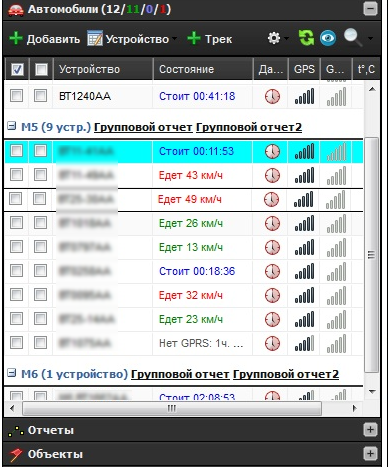Screen dimensions: 388x467
Task: Click clock icon in Едет 23 км/ч row
Action: pos(272,319)
